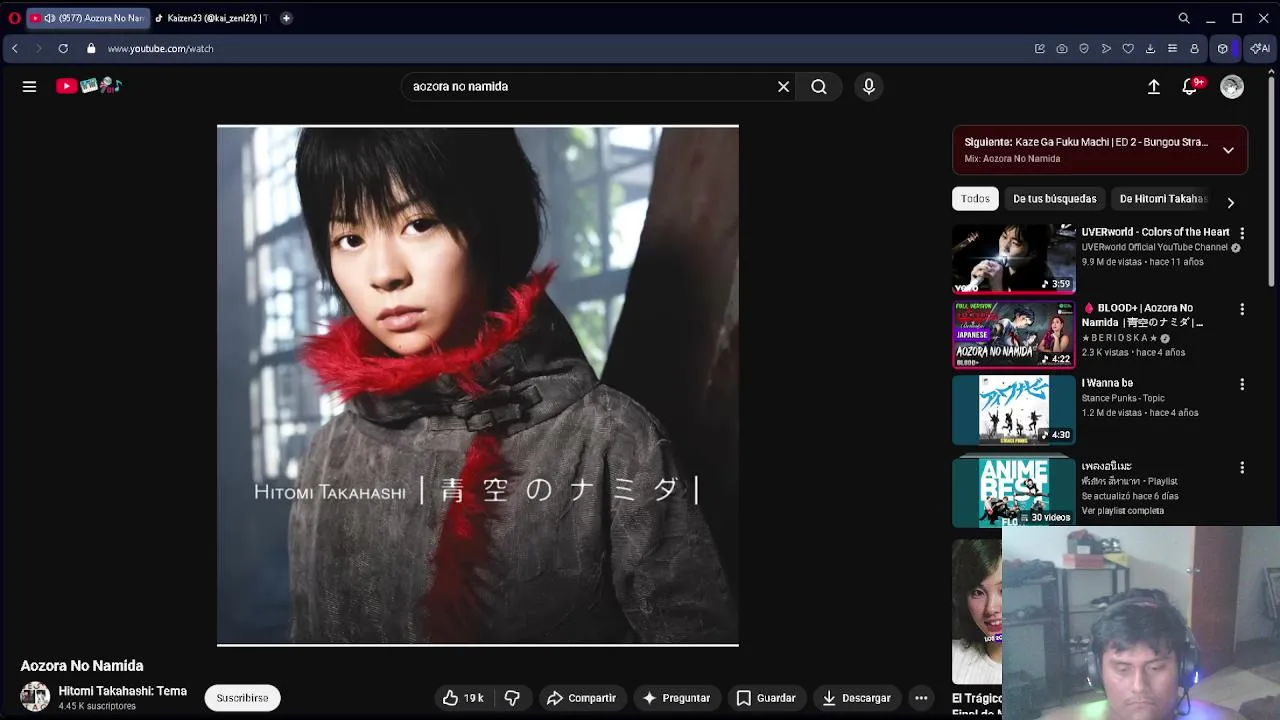
Task: Take a snapshot with the camera icon
Action: pos(1062,48)
